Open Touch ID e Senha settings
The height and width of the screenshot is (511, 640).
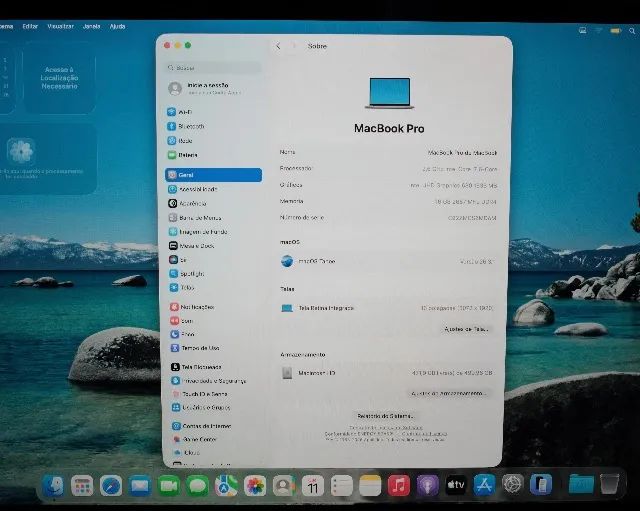click(200, 394)
